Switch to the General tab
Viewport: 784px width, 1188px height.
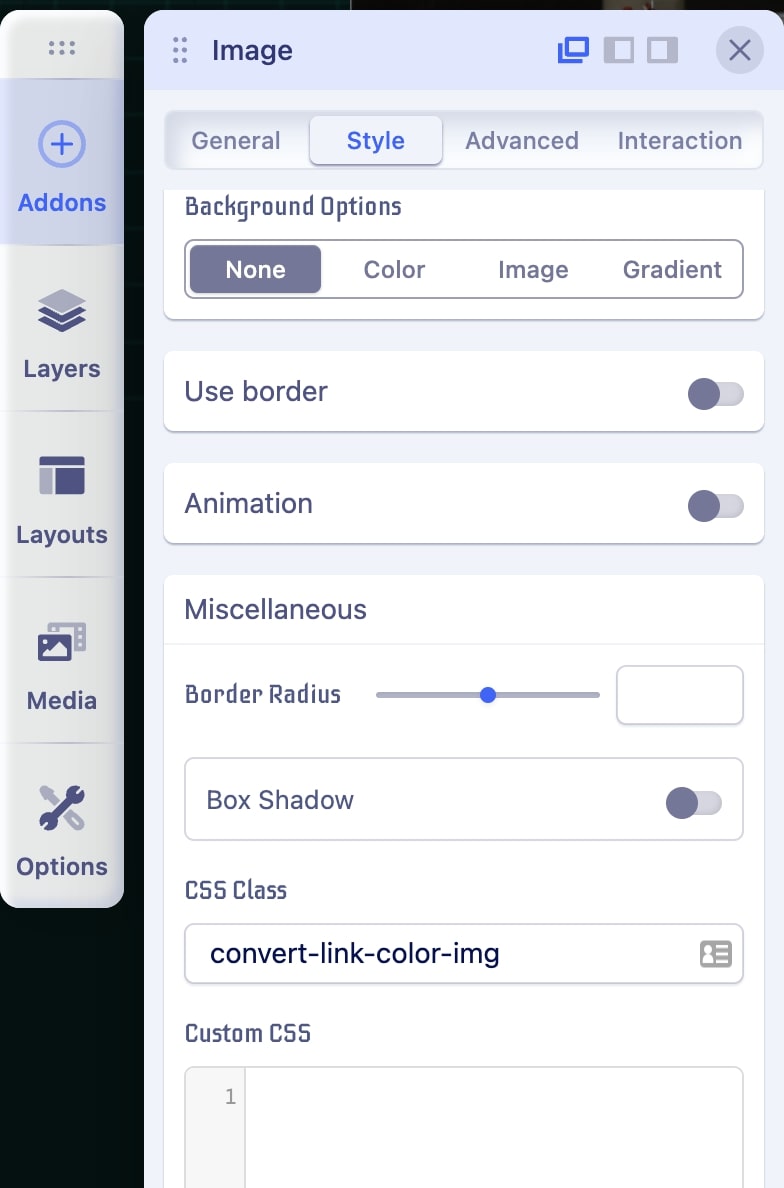point(236,141)
